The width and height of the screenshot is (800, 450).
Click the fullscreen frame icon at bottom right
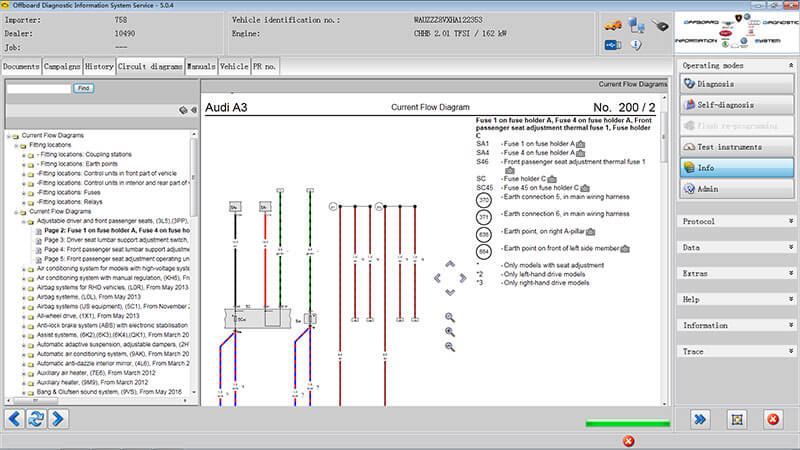(x=737, y=419)
